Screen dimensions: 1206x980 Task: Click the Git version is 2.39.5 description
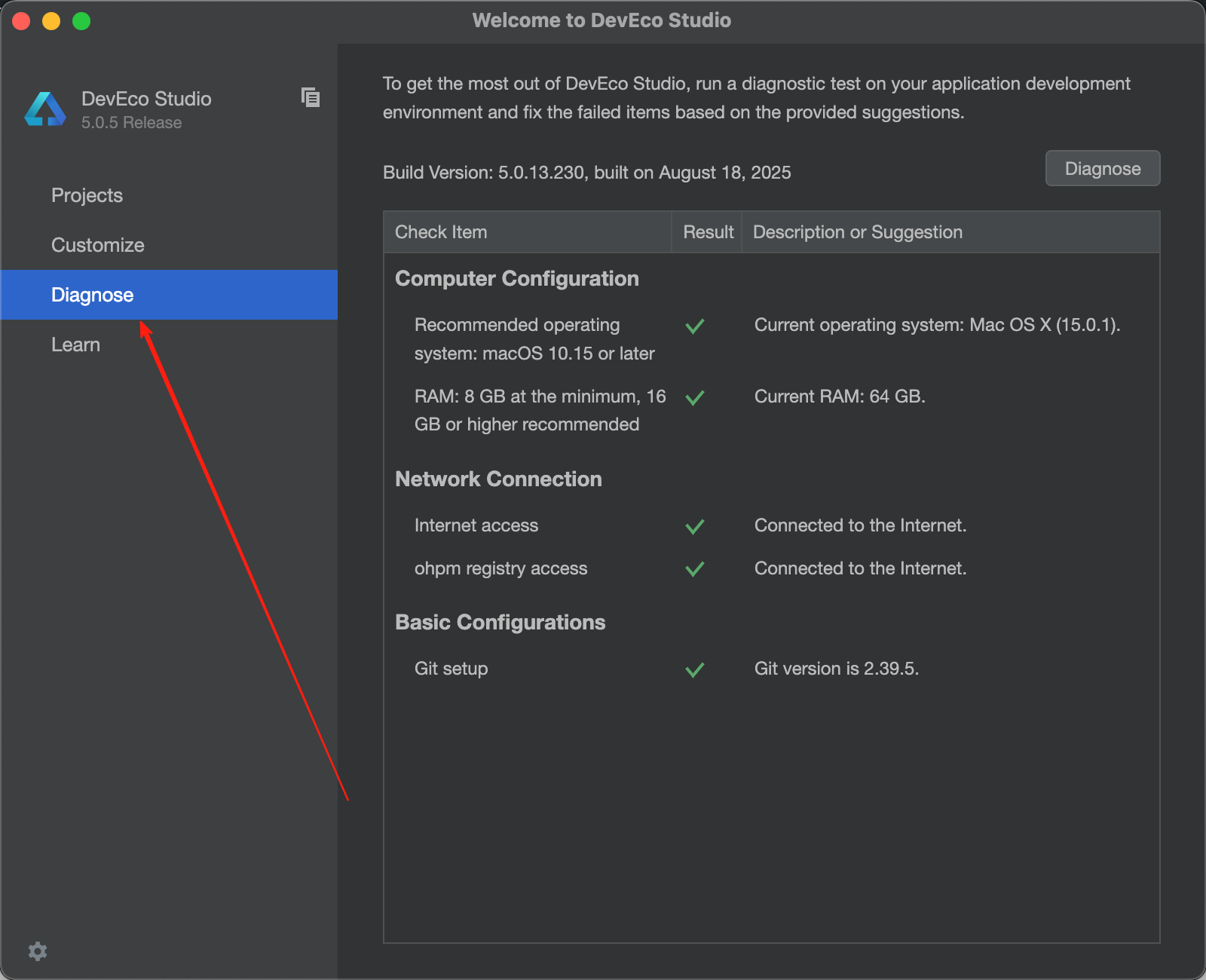click(836, 669)
